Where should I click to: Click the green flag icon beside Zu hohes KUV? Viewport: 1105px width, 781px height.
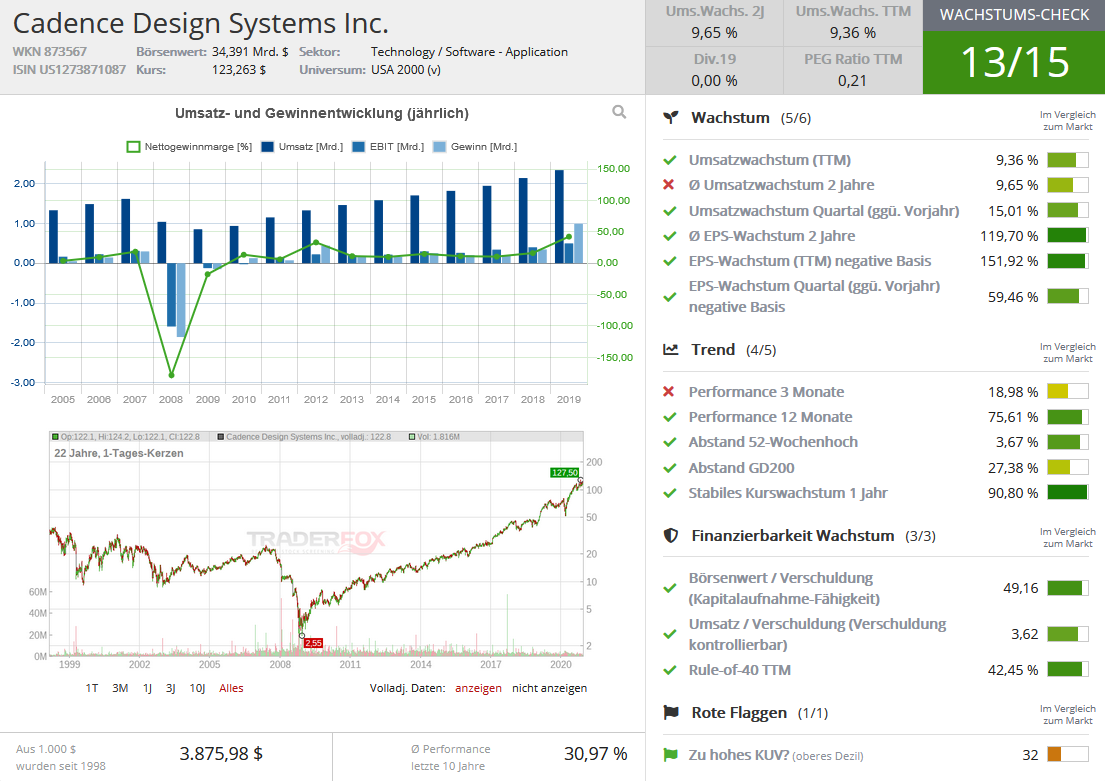coord(670,755)
